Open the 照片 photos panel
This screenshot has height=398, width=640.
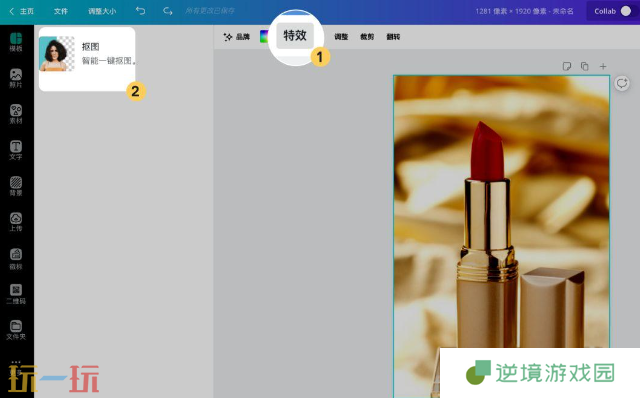tap(16, 78)
